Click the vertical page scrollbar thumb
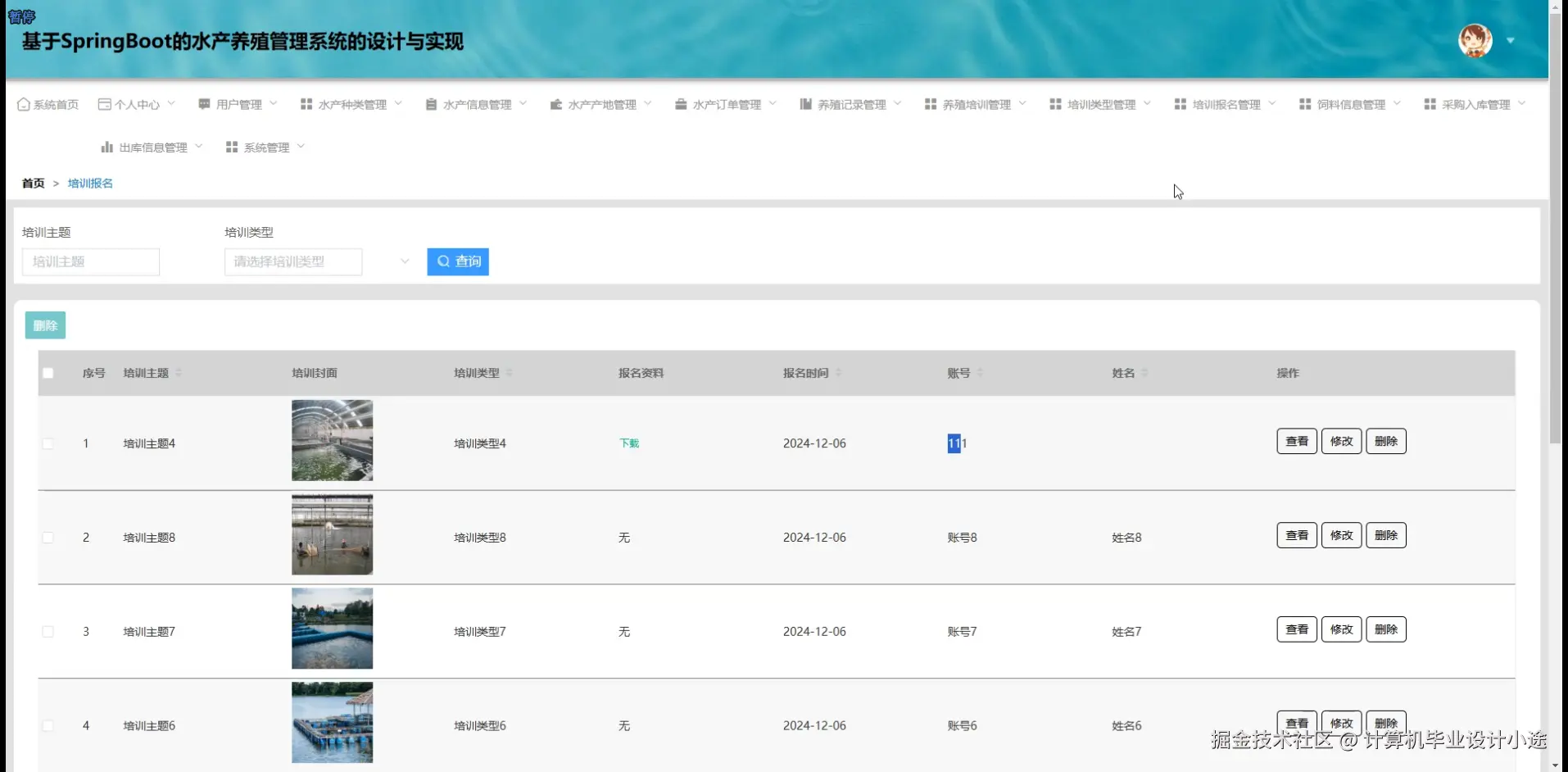Image resolution: width=1568 pixels, height=772 pixels. pyautogui.click(x=1555, y=229)
